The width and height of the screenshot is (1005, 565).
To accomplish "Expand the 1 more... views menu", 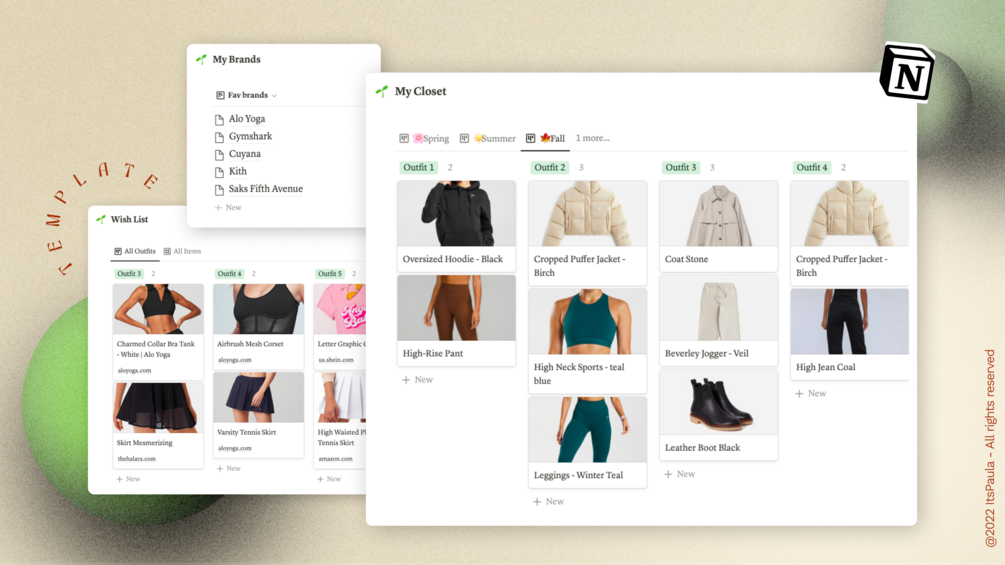I will [593, 138].
